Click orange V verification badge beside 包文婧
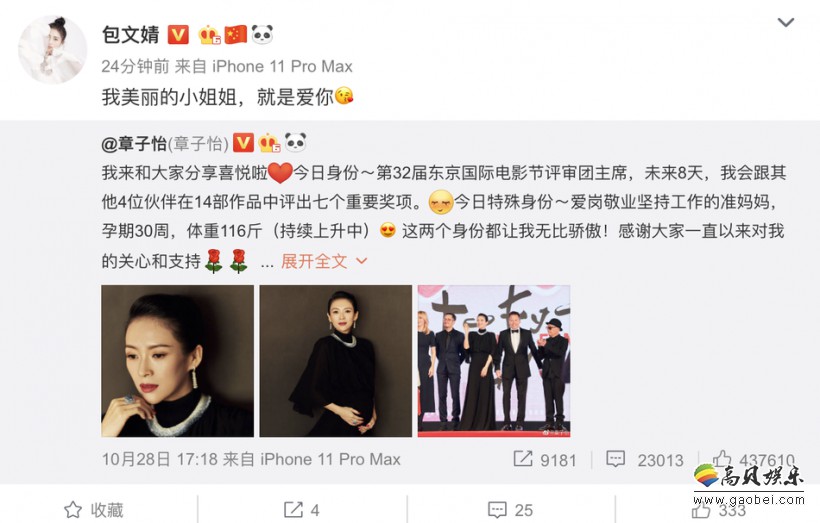The image size is (820, 523). [178, 35]
